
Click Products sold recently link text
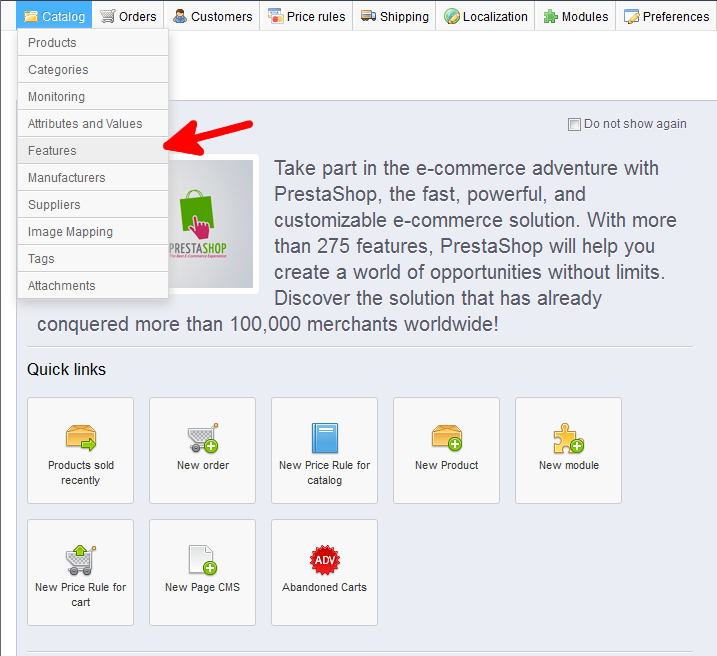click(x=80, y=473)
